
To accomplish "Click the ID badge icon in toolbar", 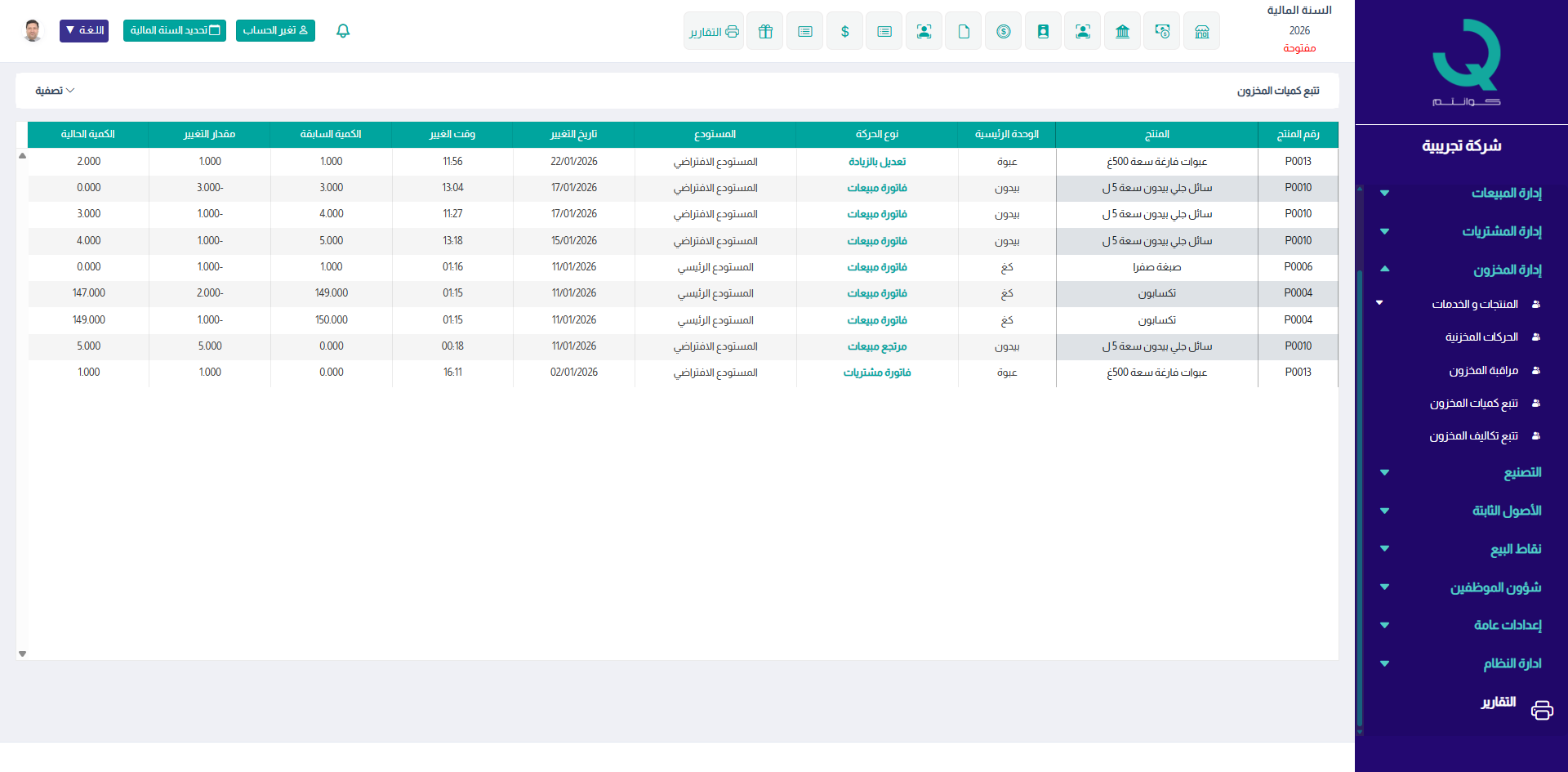I will coord(1043,32).
